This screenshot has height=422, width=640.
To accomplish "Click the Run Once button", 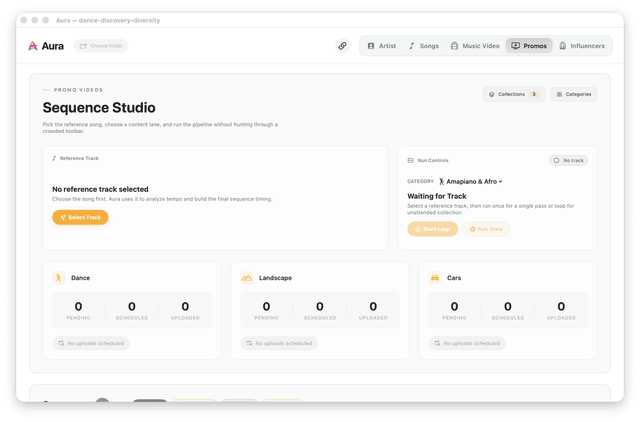I will click(x=486, y=229).
